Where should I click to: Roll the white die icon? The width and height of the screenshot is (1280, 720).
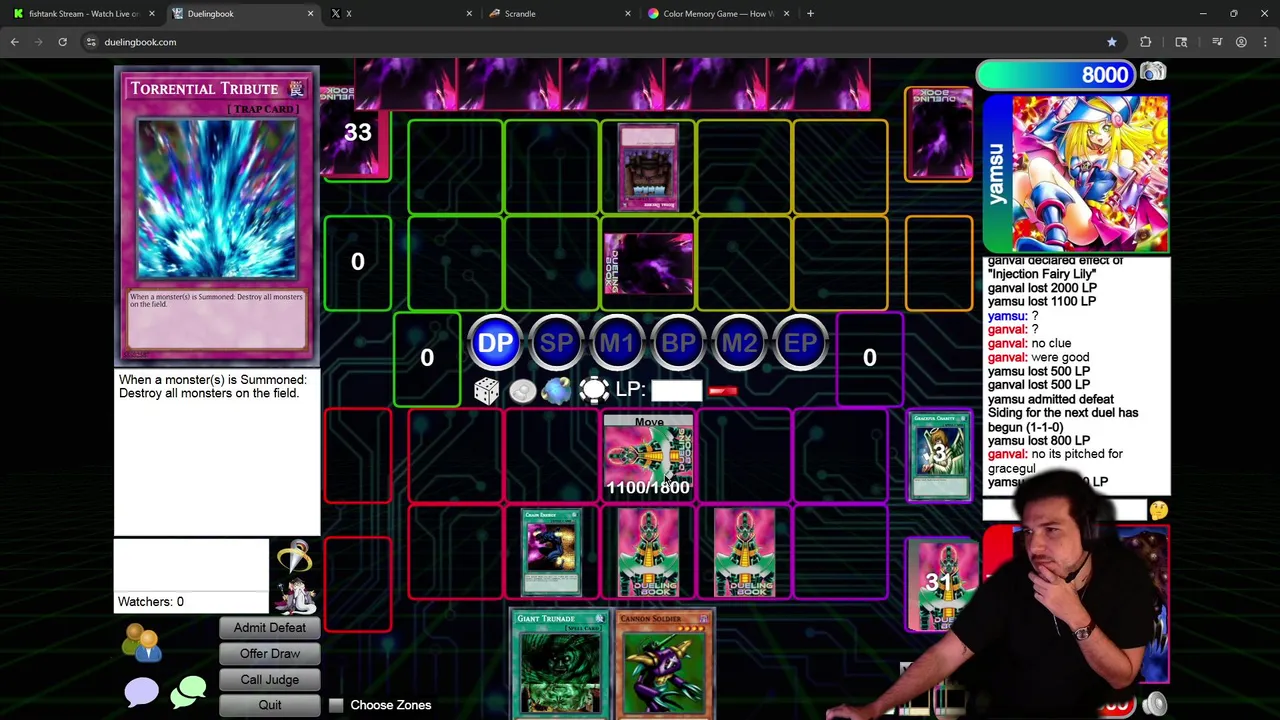point(486,391)
